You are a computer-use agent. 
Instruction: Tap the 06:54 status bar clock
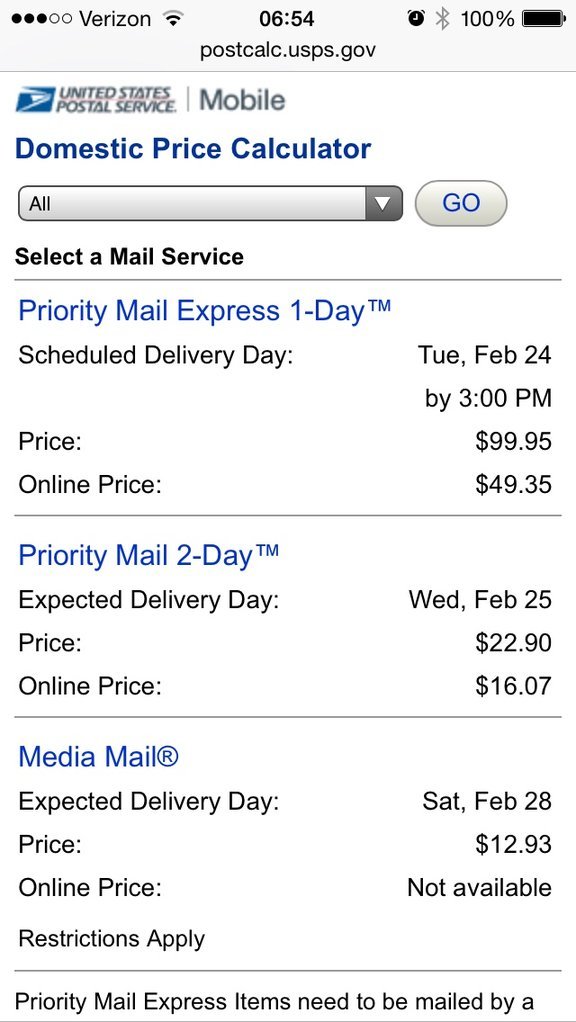click(x=287, y=18)
